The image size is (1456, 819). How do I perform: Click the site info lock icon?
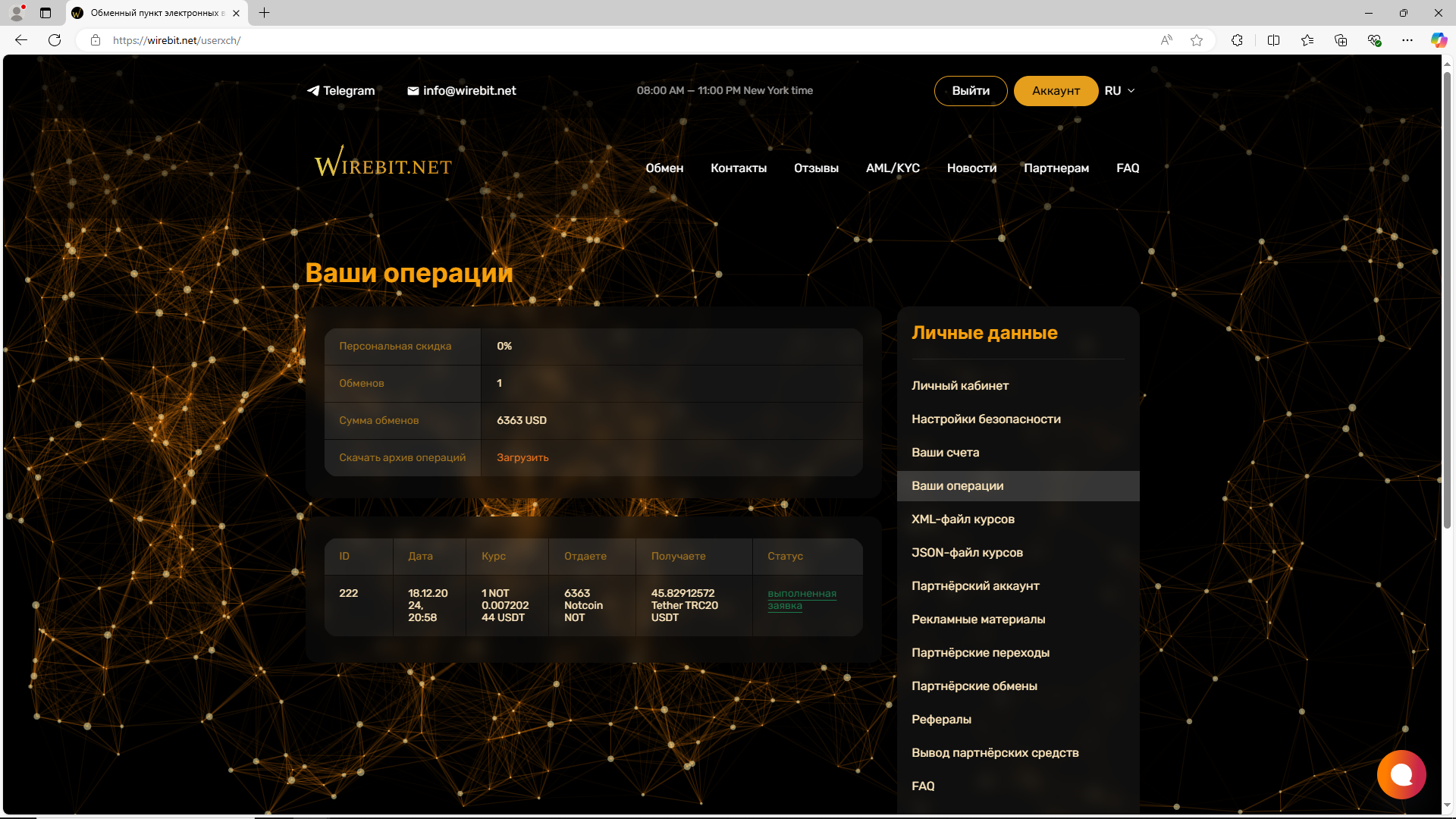pos(96,40)
